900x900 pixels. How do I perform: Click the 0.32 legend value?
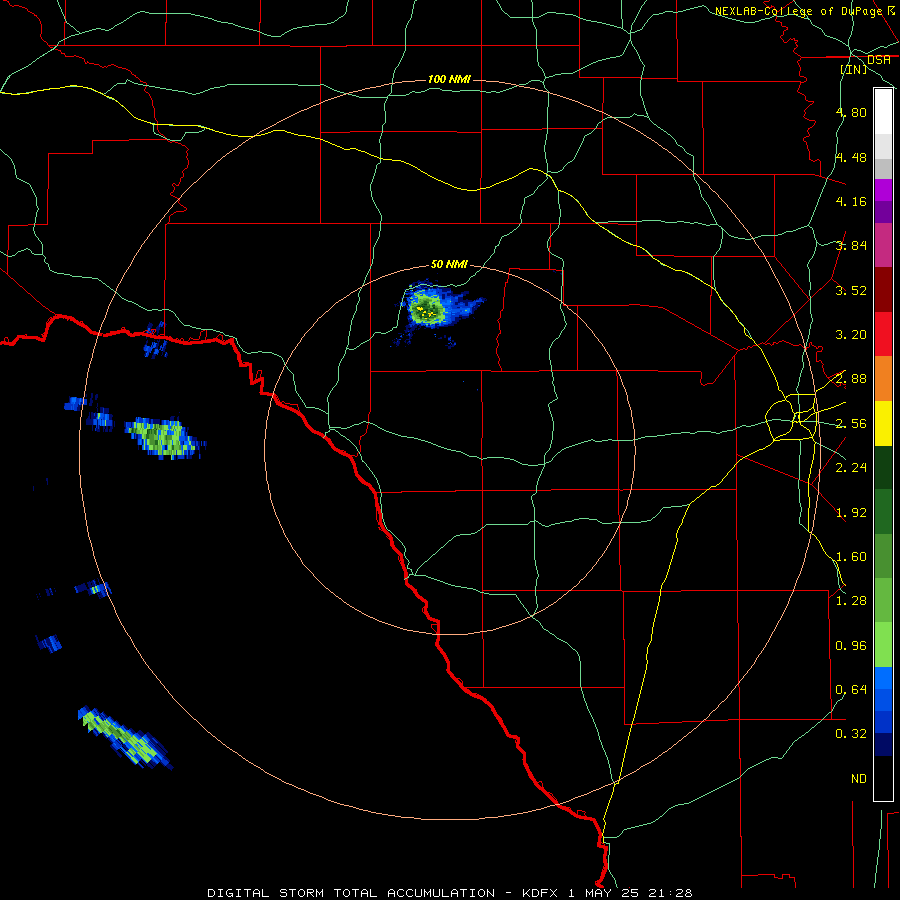pyautogui.click(x=851, y=734)
